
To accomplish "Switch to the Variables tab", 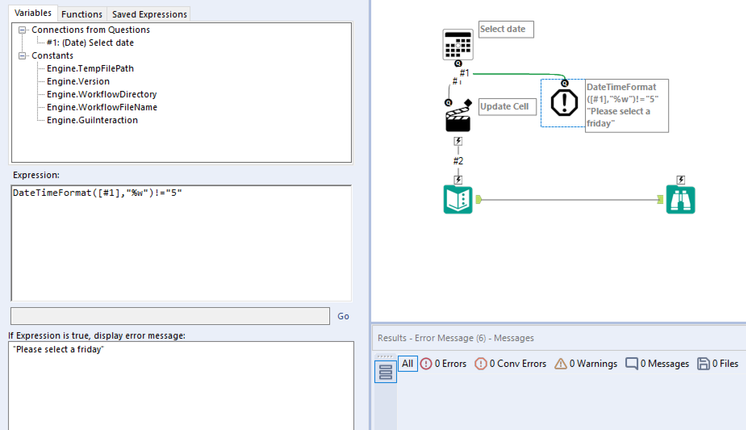I will pyautogui.click(x=33, y=13).
